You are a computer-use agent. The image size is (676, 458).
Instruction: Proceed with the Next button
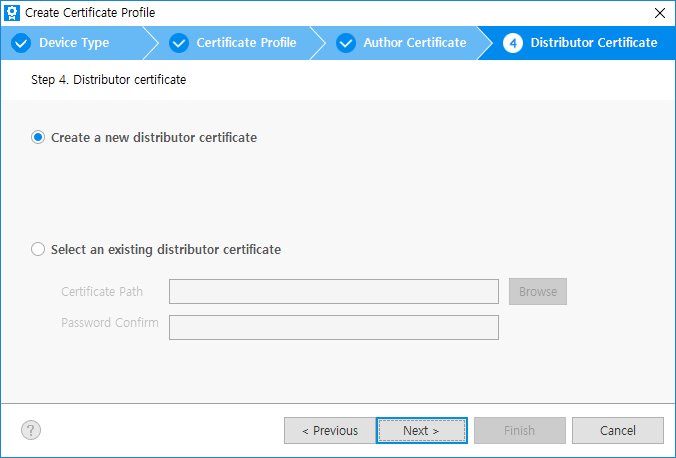421,431
